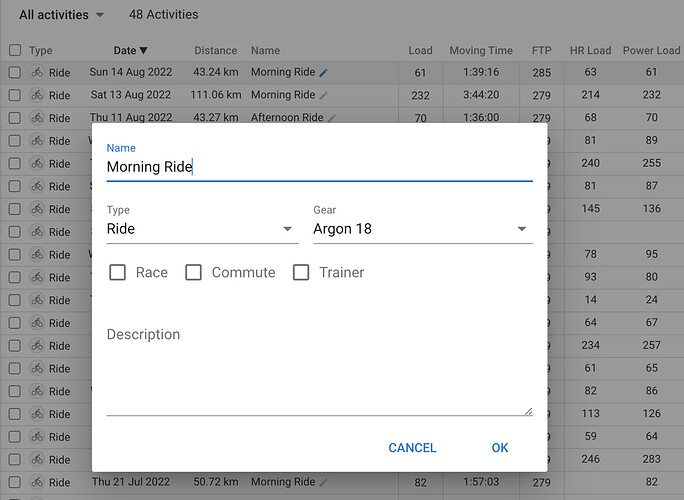Confirm the dialog with OK

500,448
